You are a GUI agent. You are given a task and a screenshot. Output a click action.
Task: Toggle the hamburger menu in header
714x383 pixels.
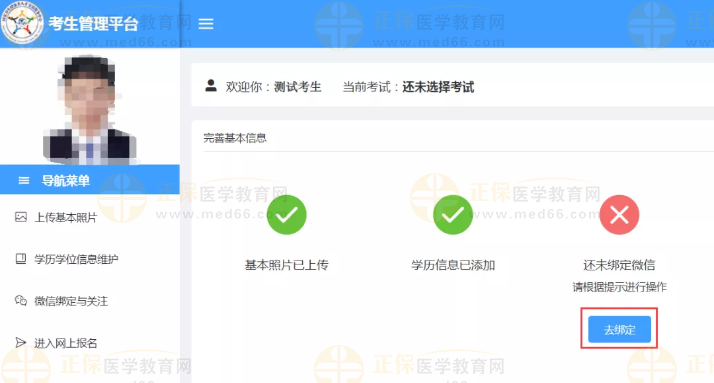(206, 24)
